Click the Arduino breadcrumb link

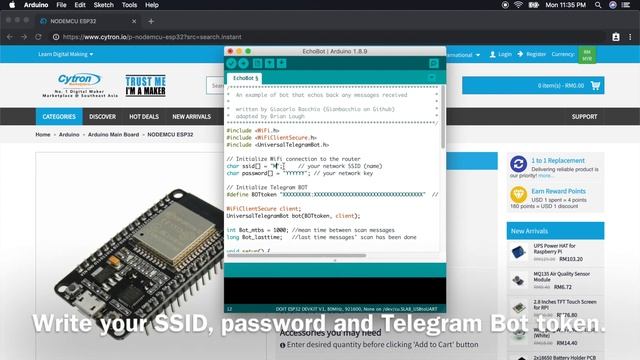(x=69, y=134)
